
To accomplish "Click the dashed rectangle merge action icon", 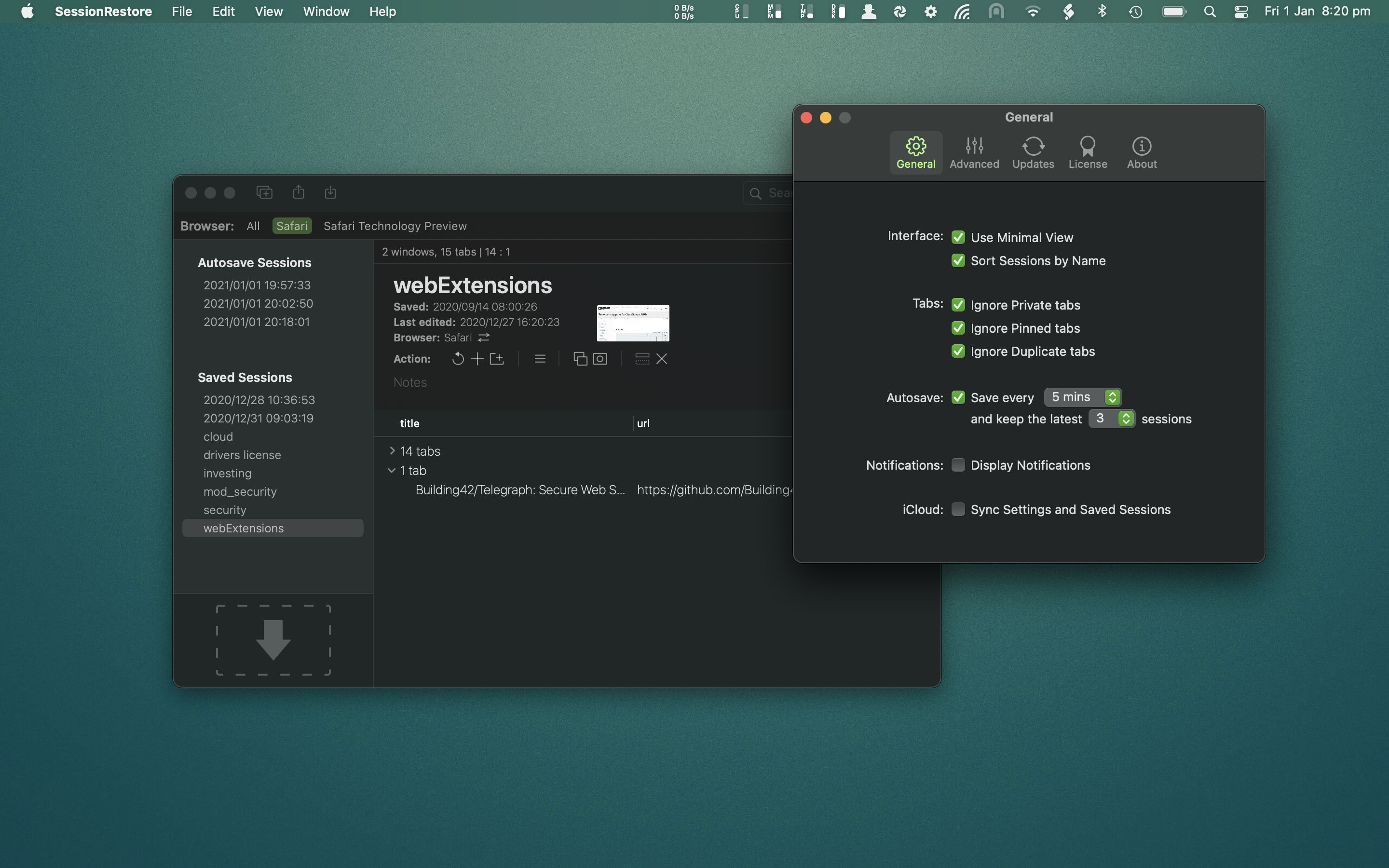I will point(642,359).
